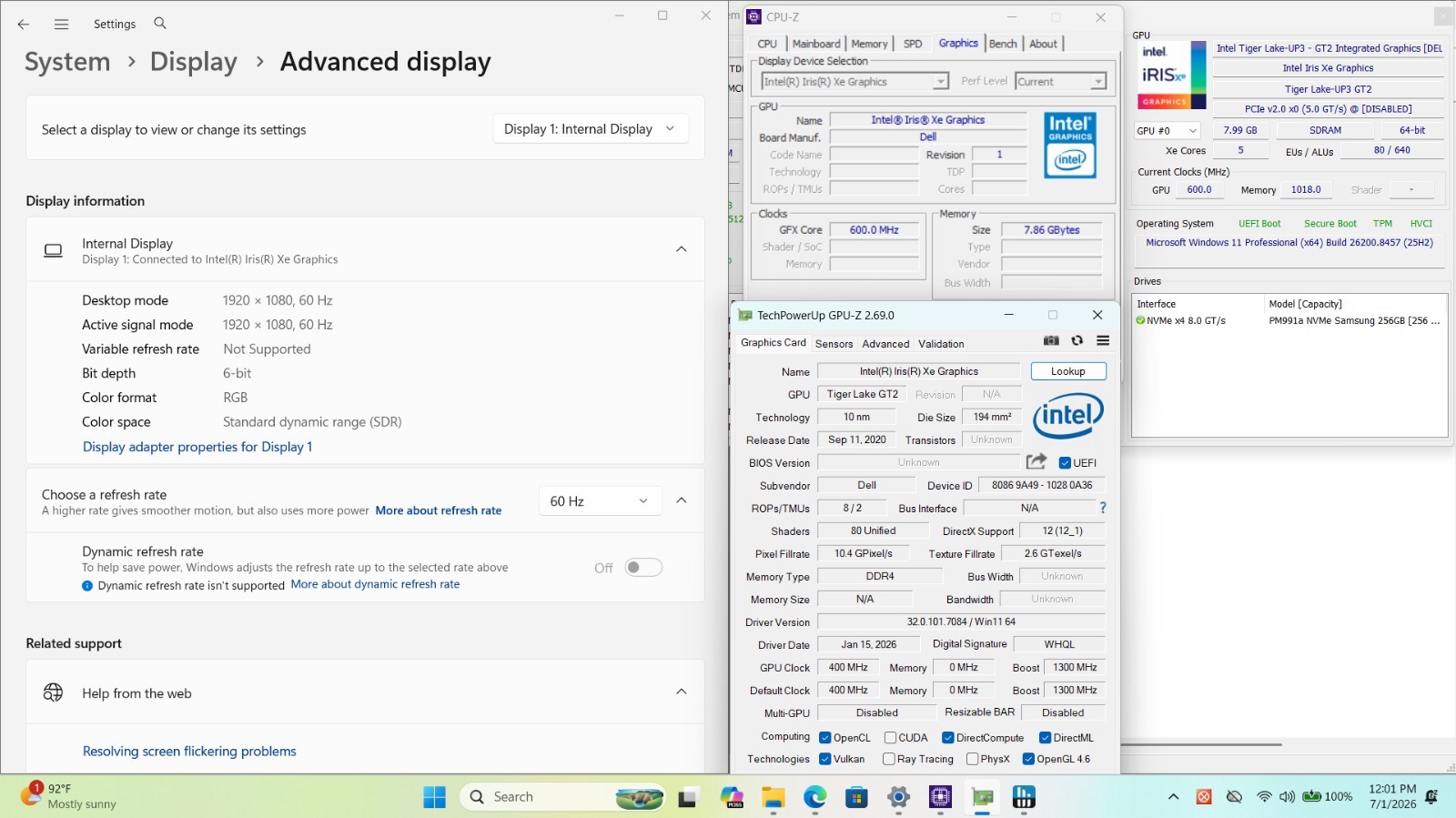The width and height of the screenshot is (1456, 818).
Task: Click the Wi-Fi icon in system tray
Action: 1264,796
